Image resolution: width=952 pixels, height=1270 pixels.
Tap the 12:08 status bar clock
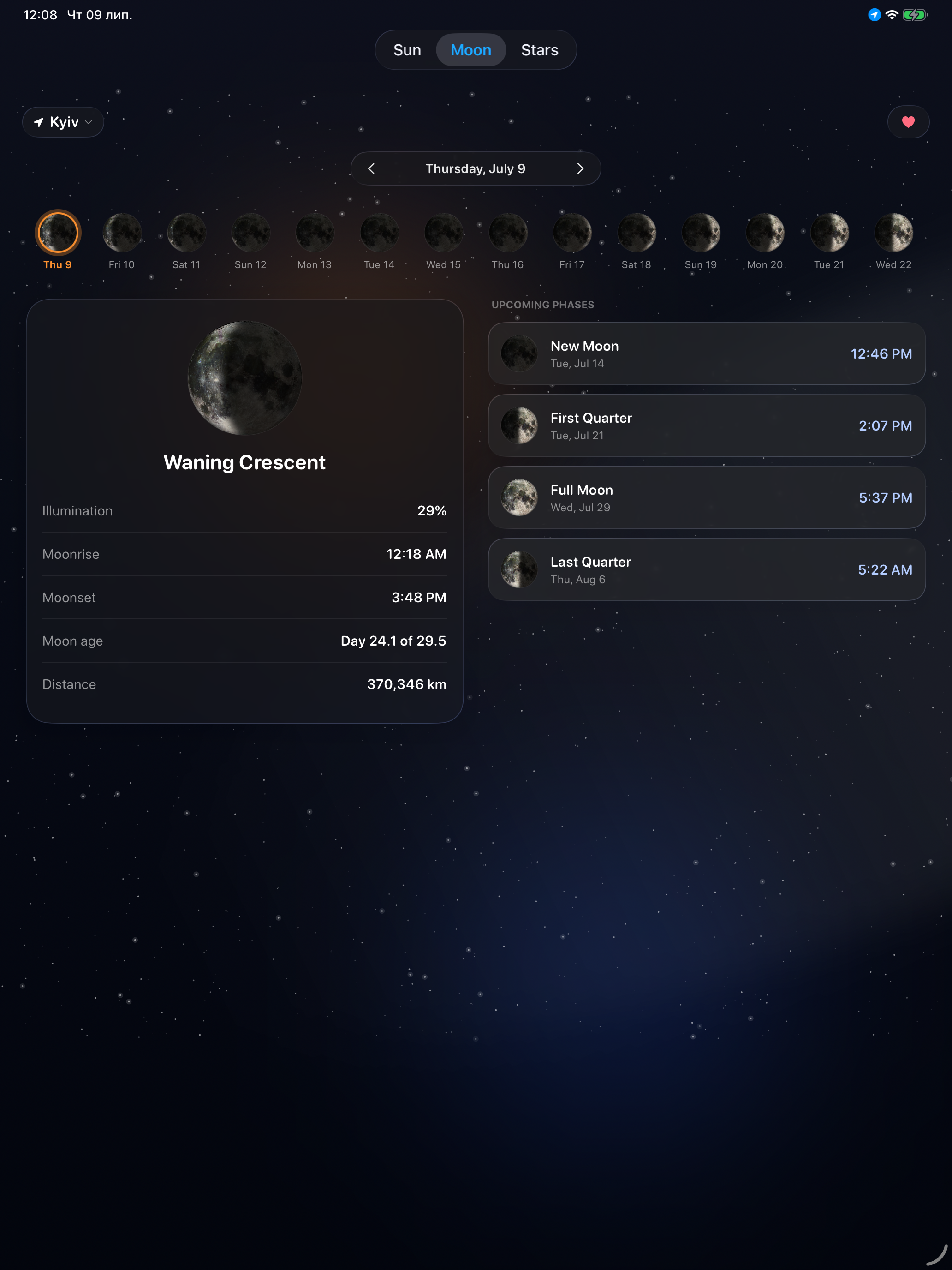40,15
